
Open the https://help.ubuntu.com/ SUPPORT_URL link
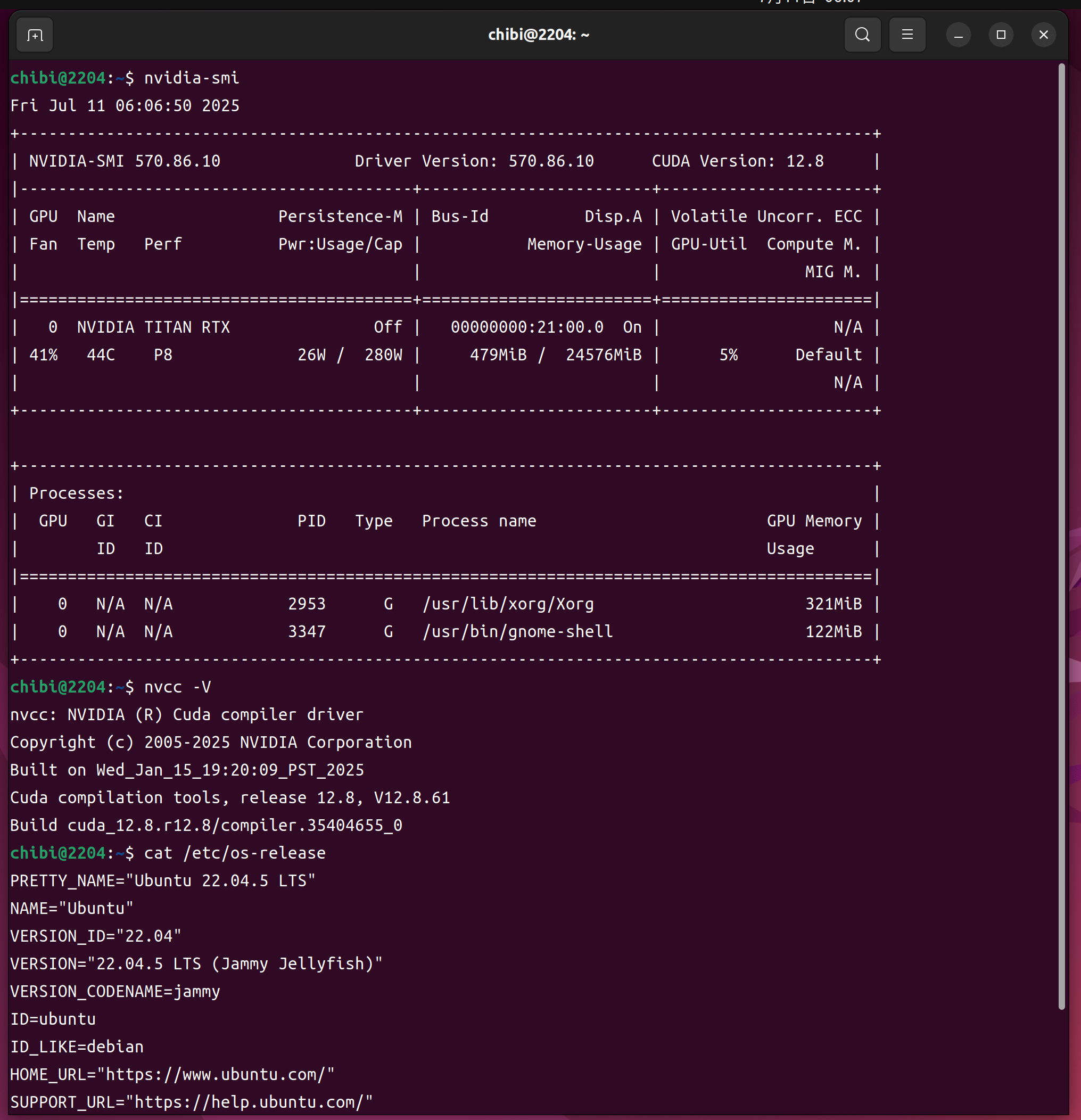pyautogui.click(x=249, y=1102)
